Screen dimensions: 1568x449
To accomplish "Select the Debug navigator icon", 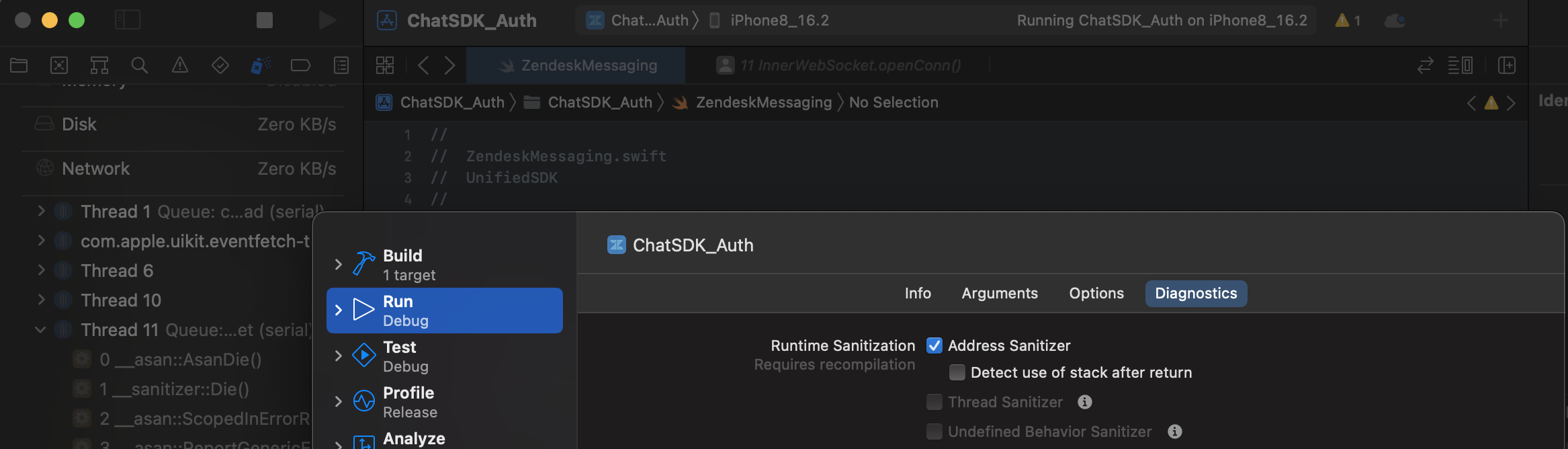I will coord(260,65).
